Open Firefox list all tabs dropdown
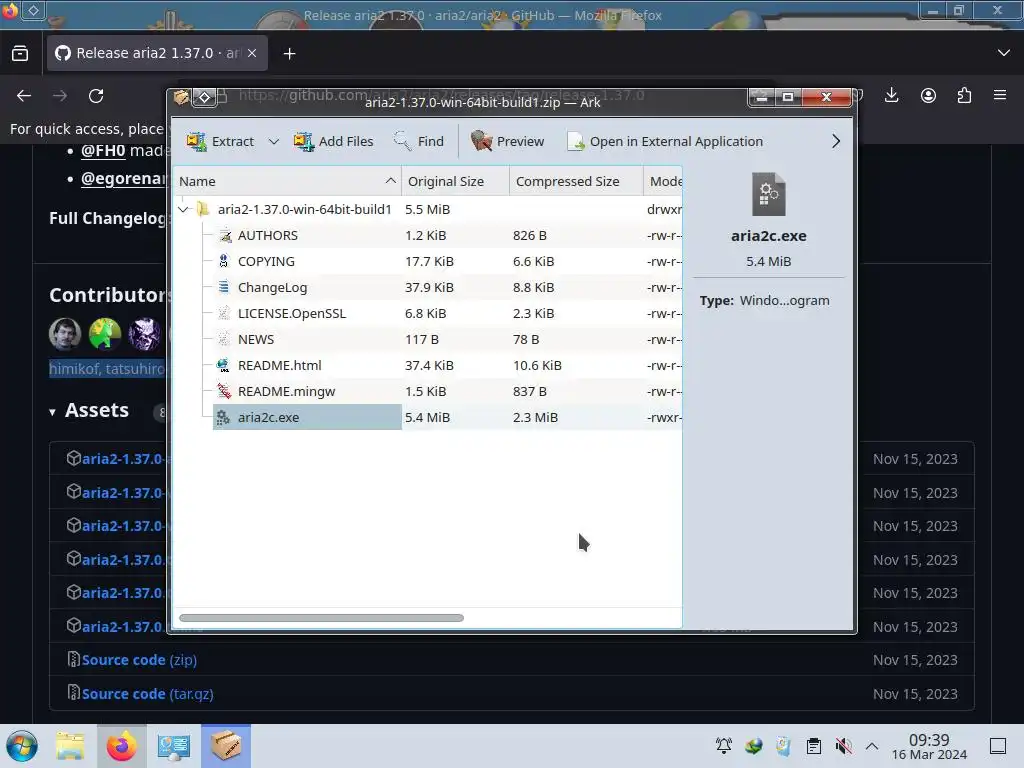Screen dimensions: 1024x768 [x=1004, y=53]
